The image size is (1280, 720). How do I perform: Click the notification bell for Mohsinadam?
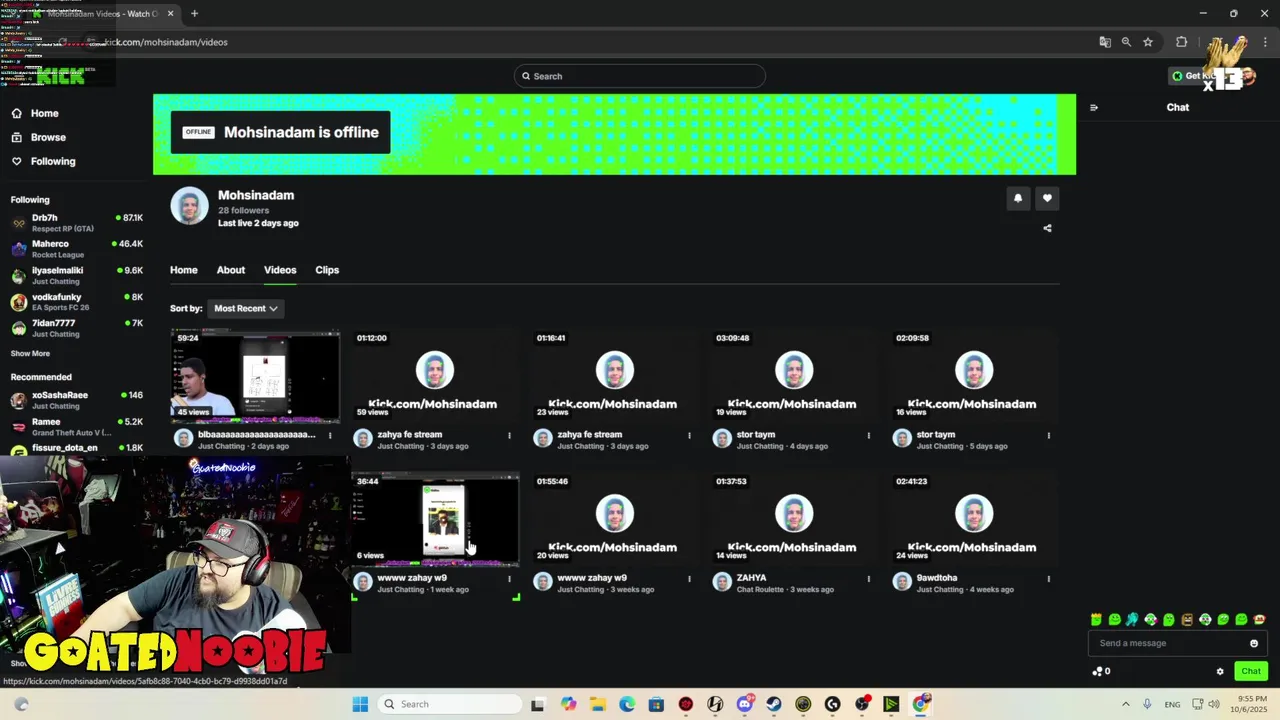click(x=1018, y=198)
